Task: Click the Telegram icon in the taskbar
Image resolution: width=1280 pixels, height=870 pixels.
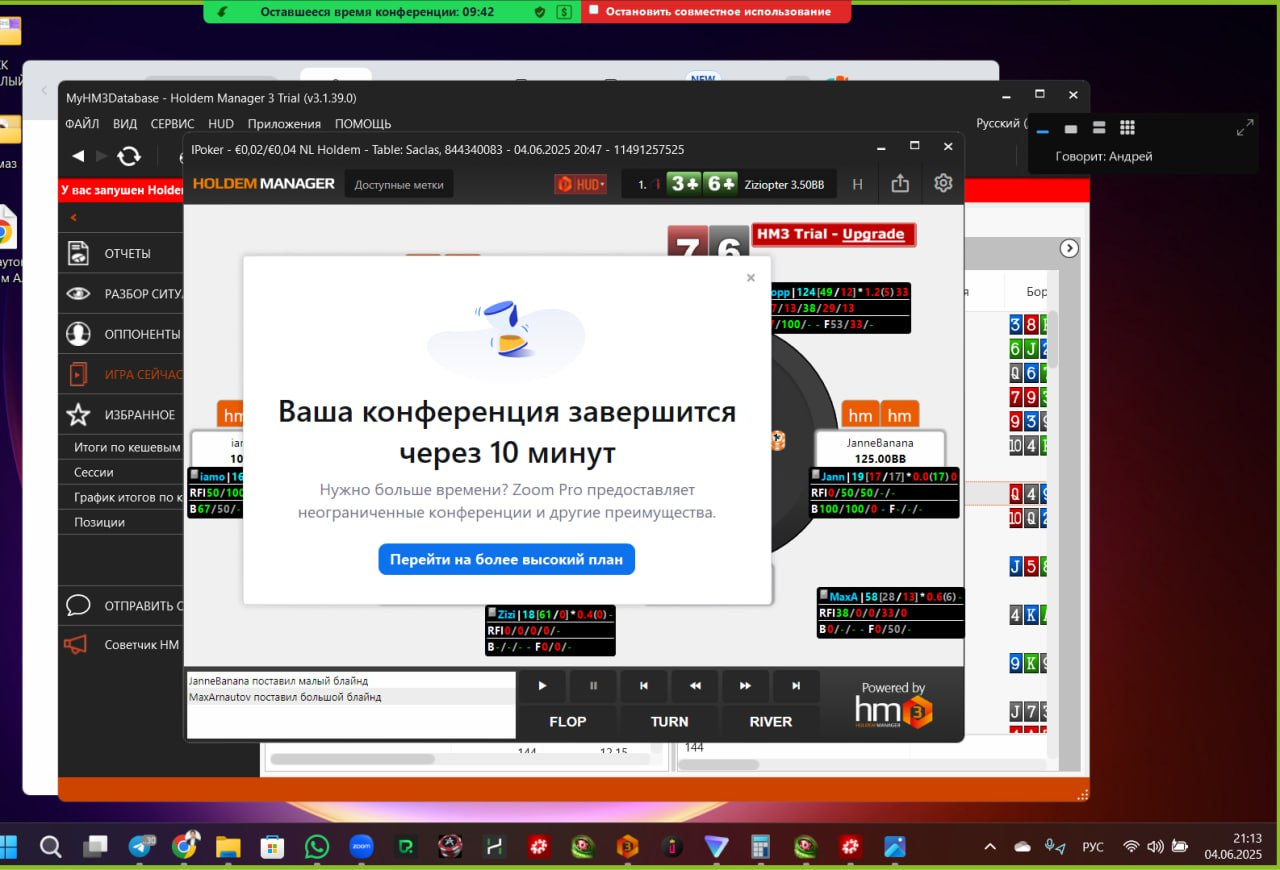Action: coord(142,847)
